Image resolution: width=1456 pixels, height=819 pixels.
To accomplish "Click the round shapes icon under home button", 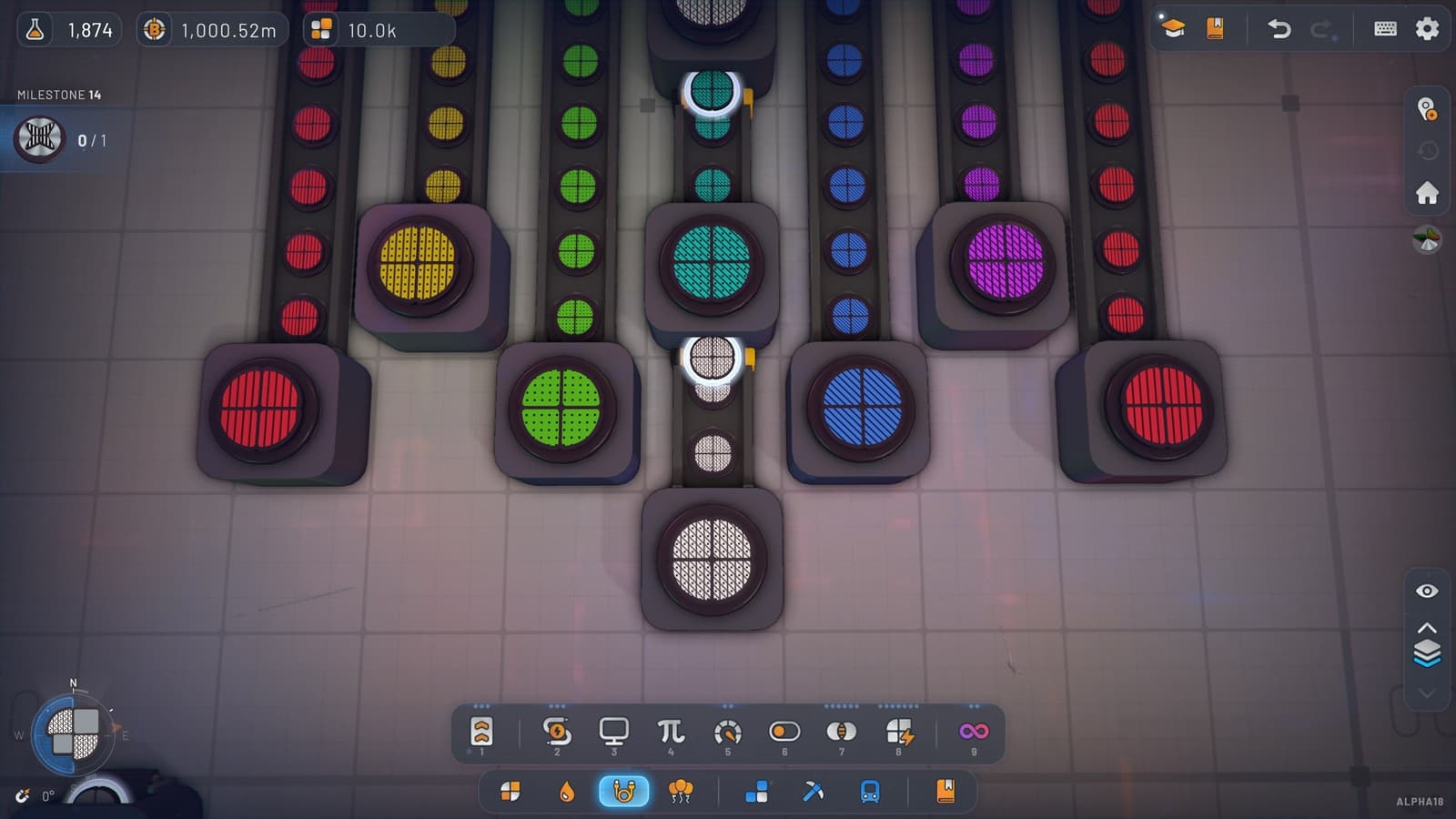I will pyautogui.click(x=1427, y=239).
